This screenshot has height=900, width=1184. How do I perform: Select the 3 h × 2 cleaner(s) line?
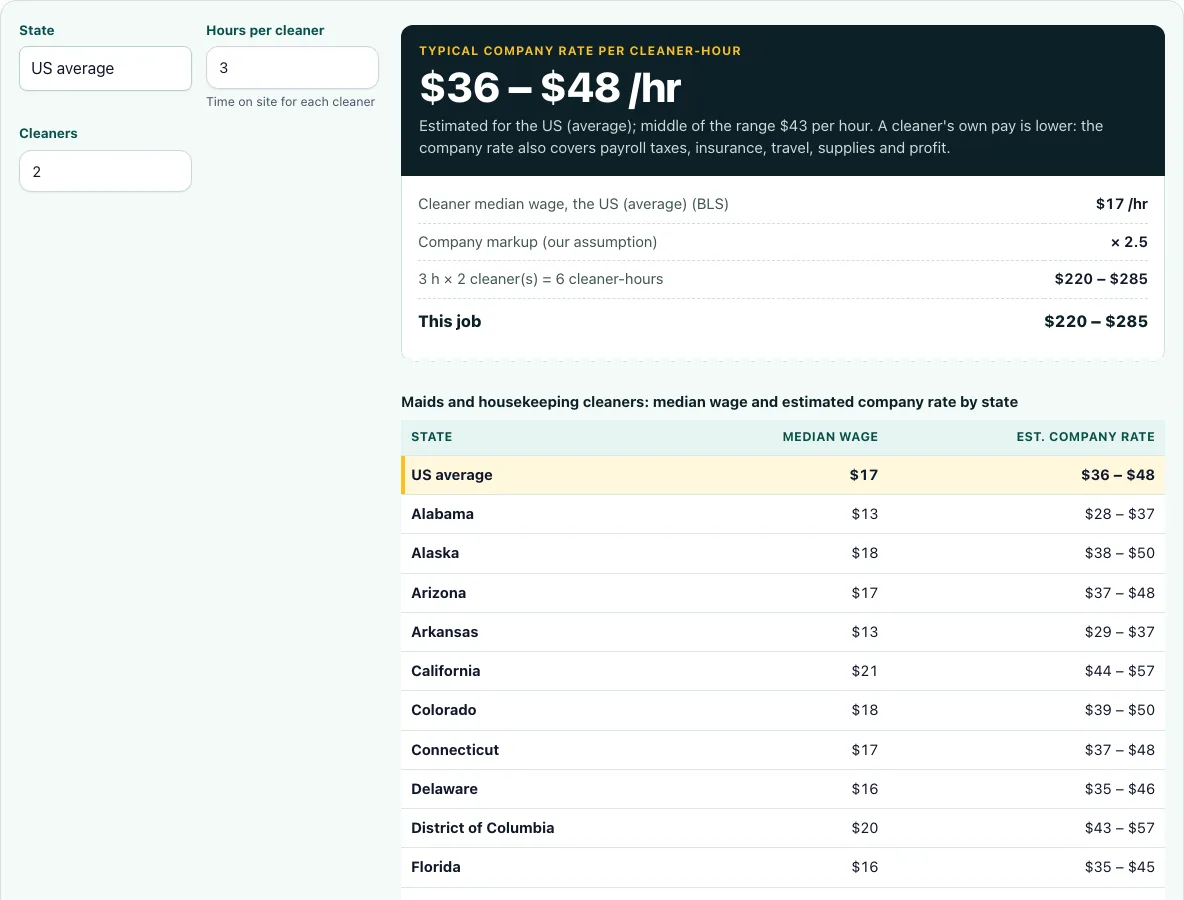click(x=541, y=279)
